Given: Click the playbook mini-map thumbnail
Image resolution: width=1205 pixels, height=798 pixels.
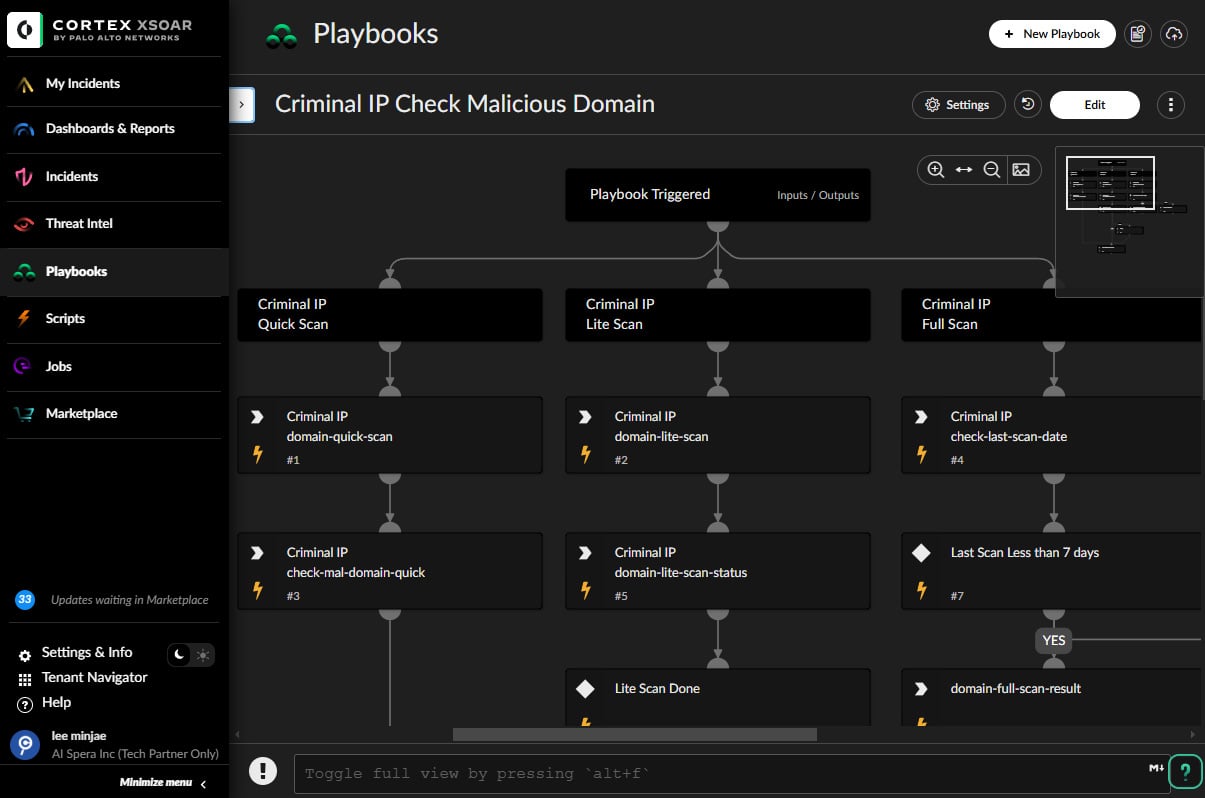Looking at the screenshot, I should point(1110,183).
